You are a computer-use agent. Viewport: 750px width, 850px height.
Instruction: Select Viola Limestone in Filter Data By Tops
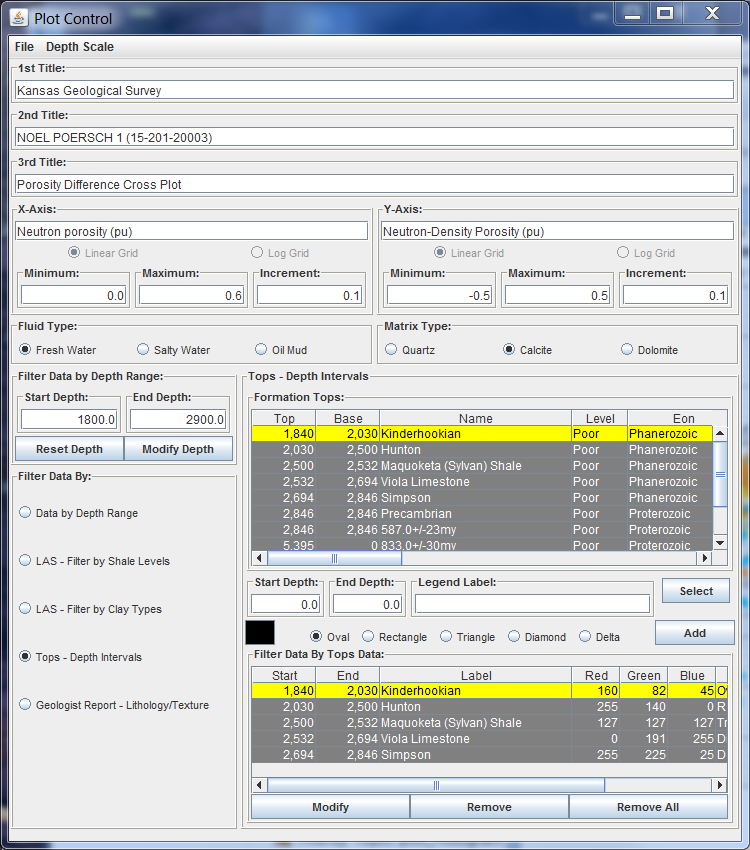pyautogui.click(x=489, y=738)
